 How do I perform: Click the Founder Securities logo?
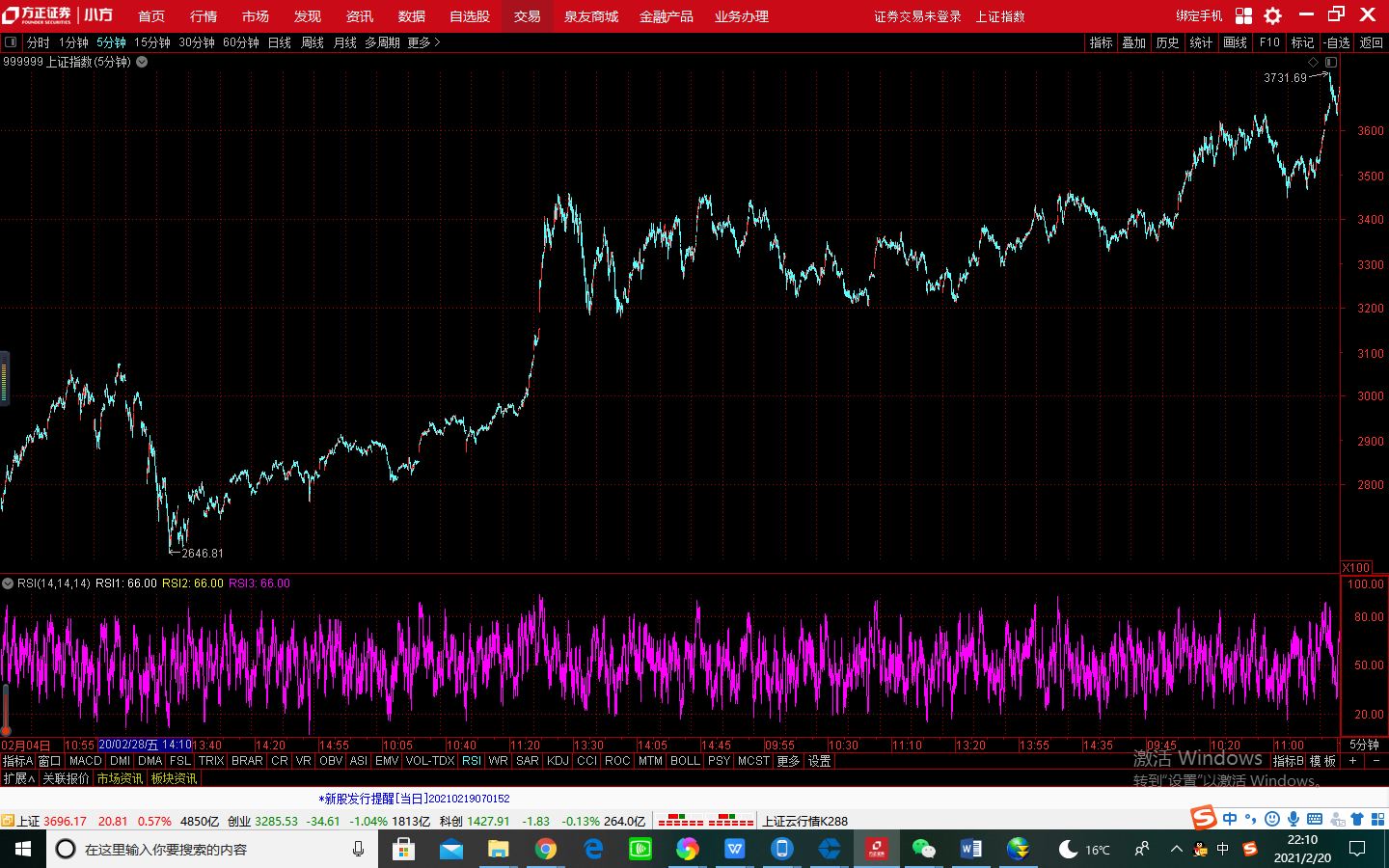point(38,14)
